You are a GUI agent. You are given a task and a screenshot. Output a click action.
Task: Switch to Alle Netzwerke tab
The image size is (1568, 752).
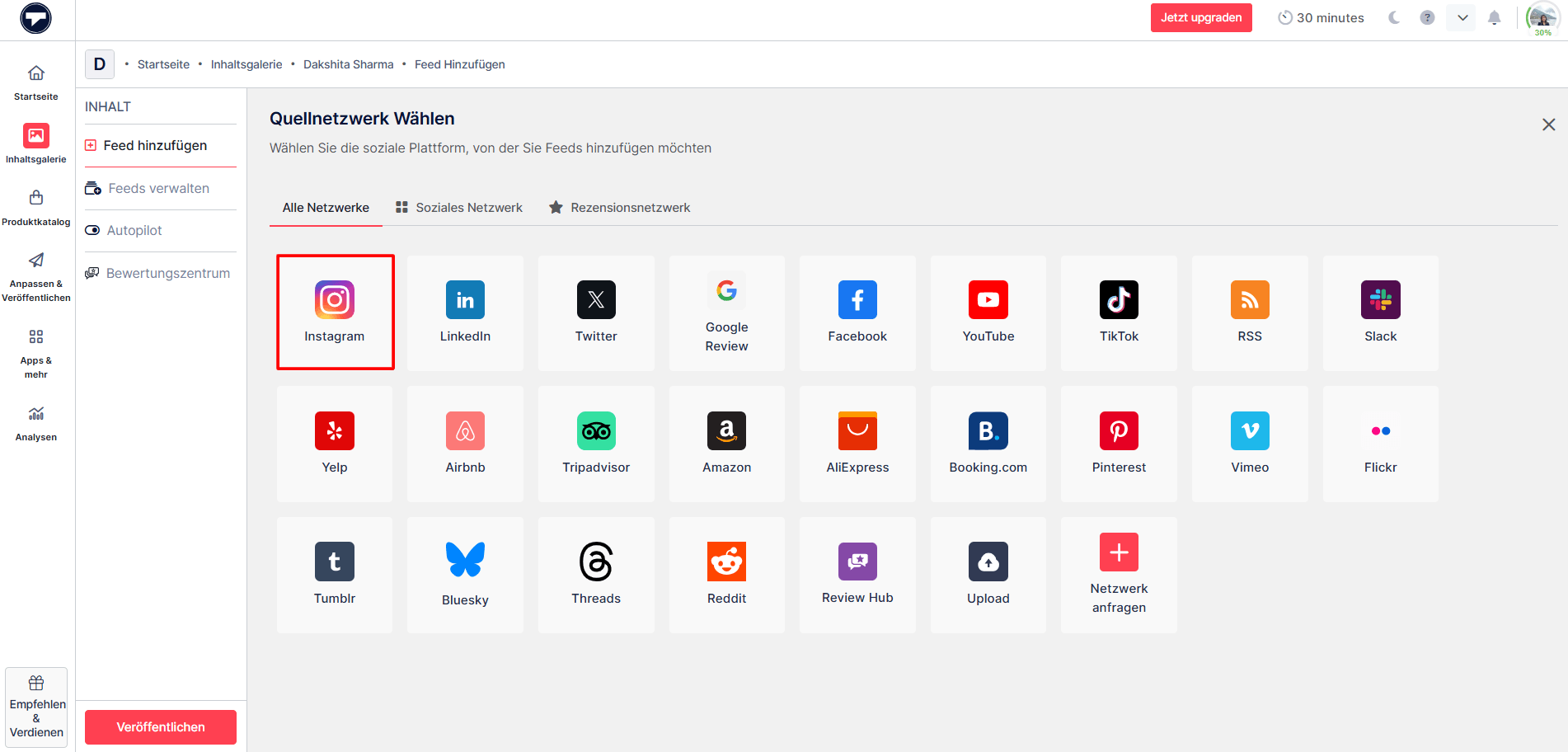click(326, 208)
